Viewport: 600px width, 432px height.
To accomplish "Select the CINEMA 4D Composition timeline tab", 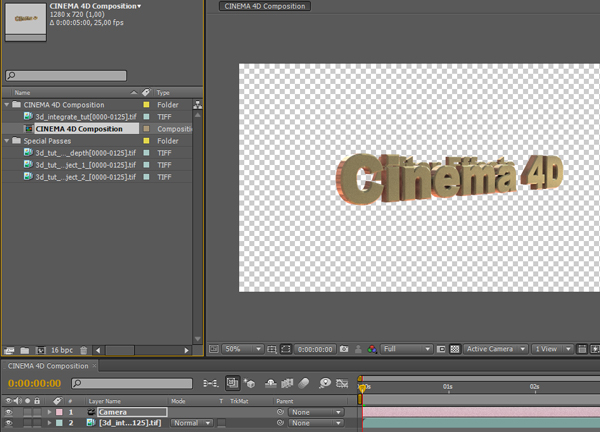I will pos(48,366).
